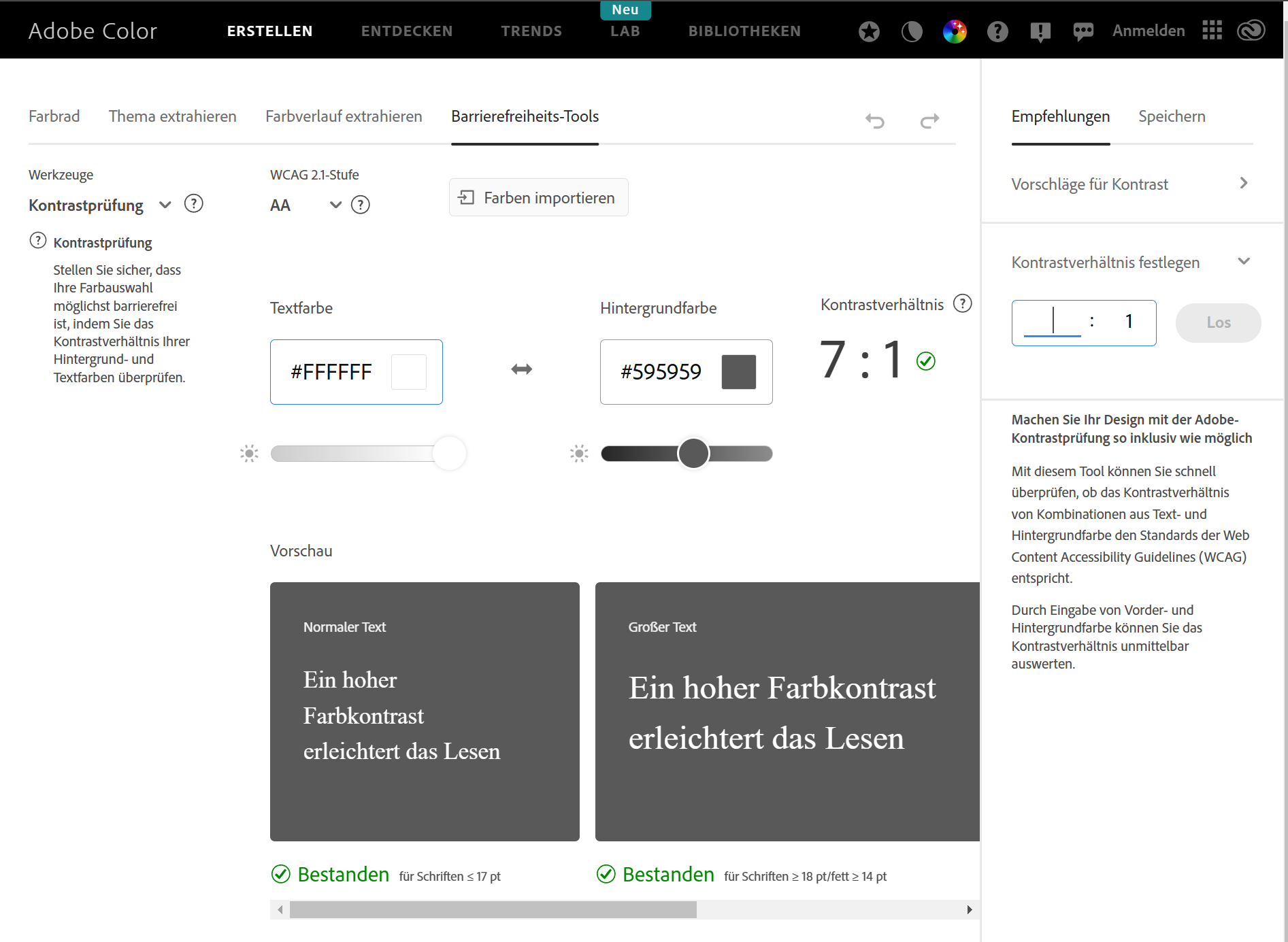Click the star icon in header

point(869,31)
